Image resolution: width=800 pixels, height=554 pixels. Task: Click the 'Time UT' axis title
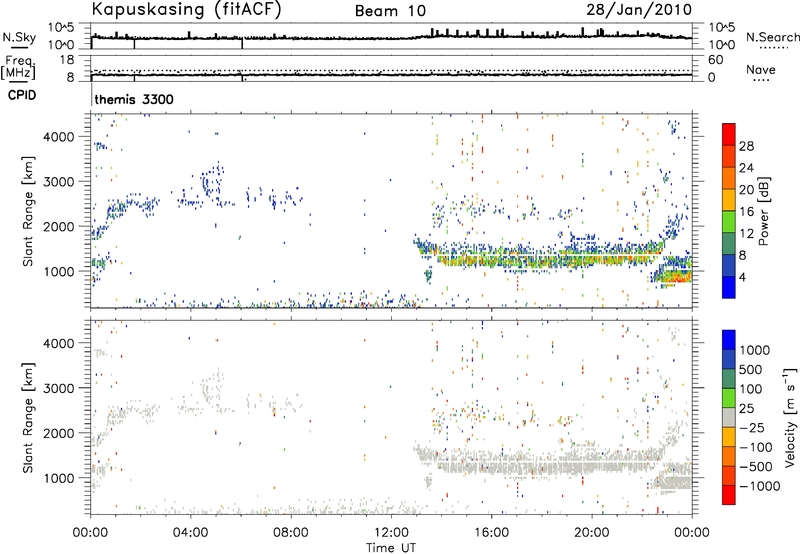click(x=391, y=548)
